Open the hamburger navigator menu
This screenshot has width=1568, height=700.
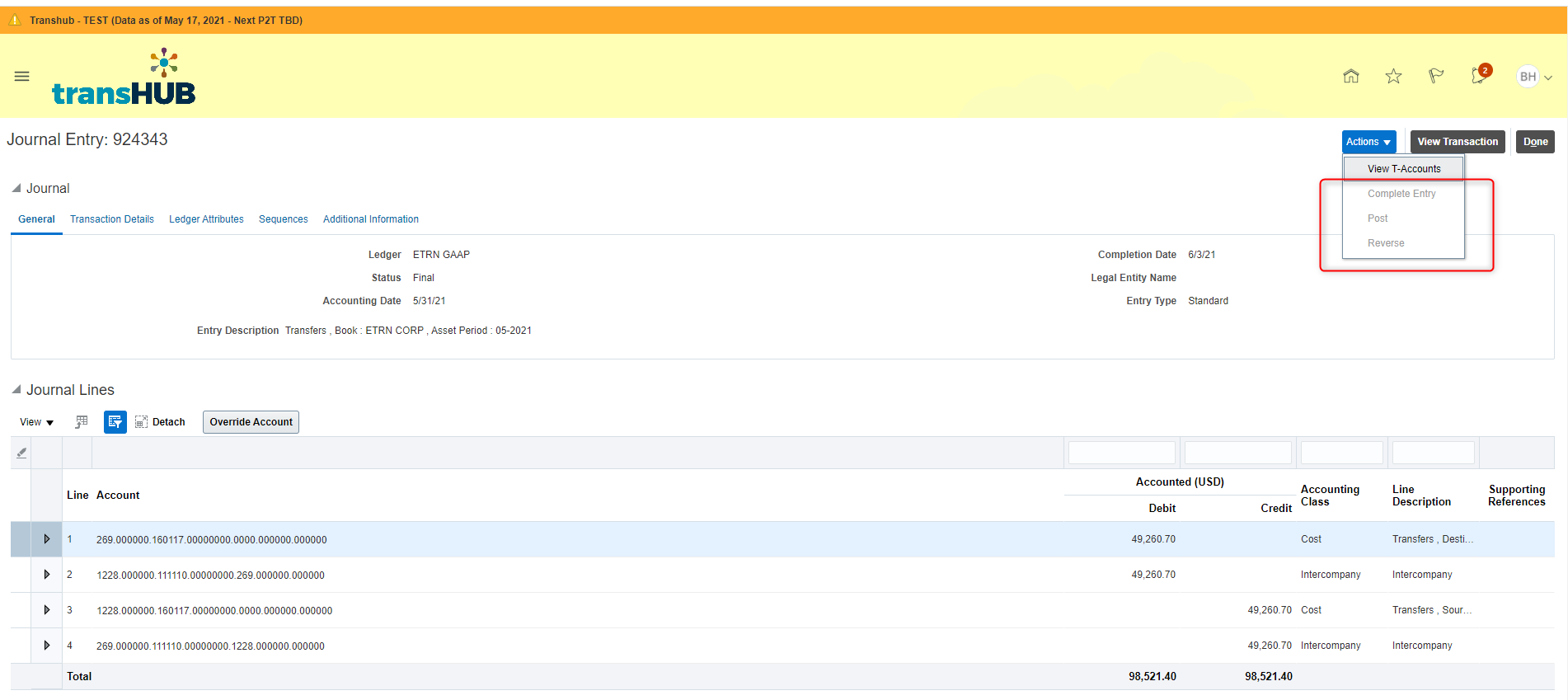(22, 76)
